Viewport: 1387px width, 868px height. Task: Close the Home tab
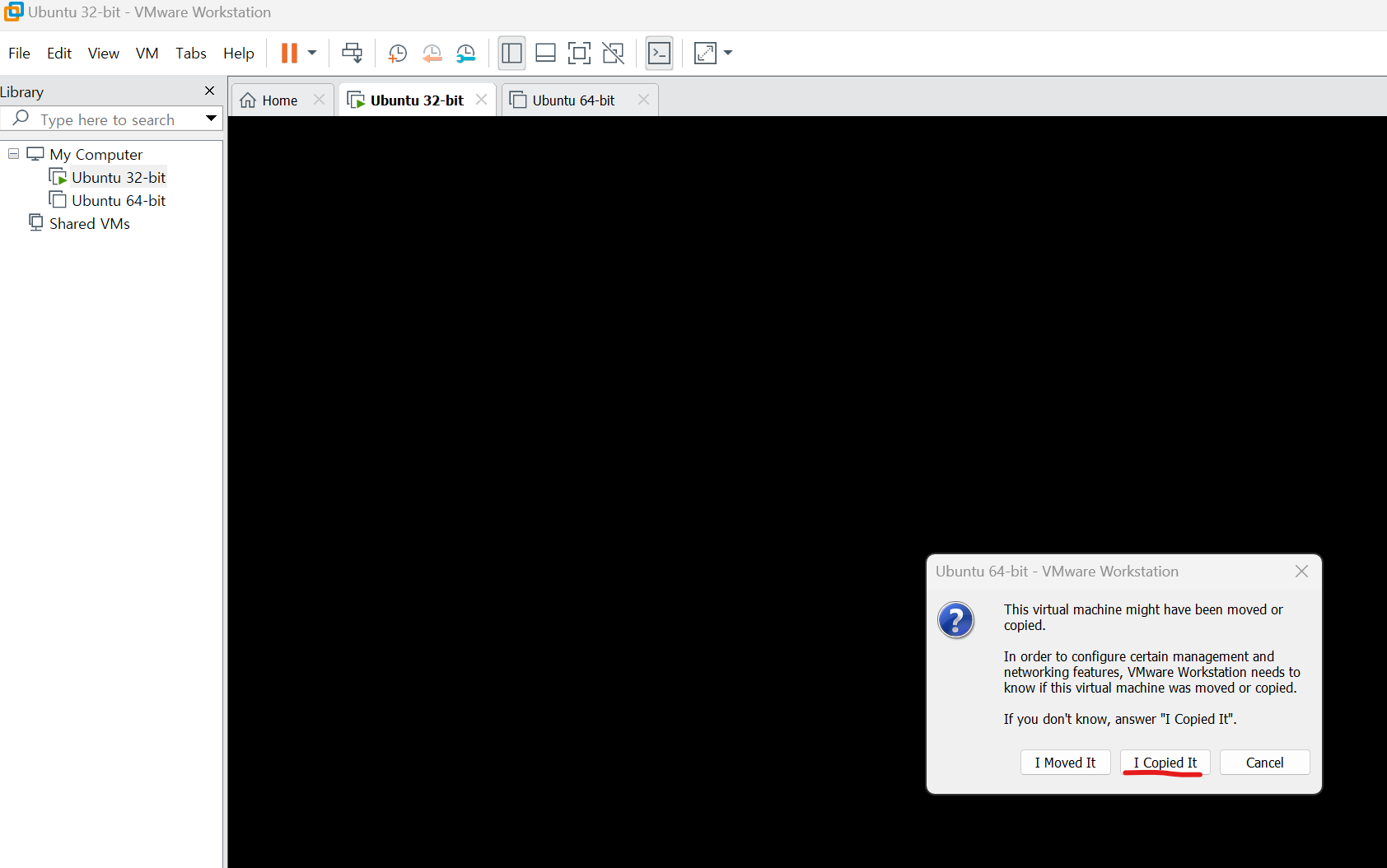click(x=319, y=100)
